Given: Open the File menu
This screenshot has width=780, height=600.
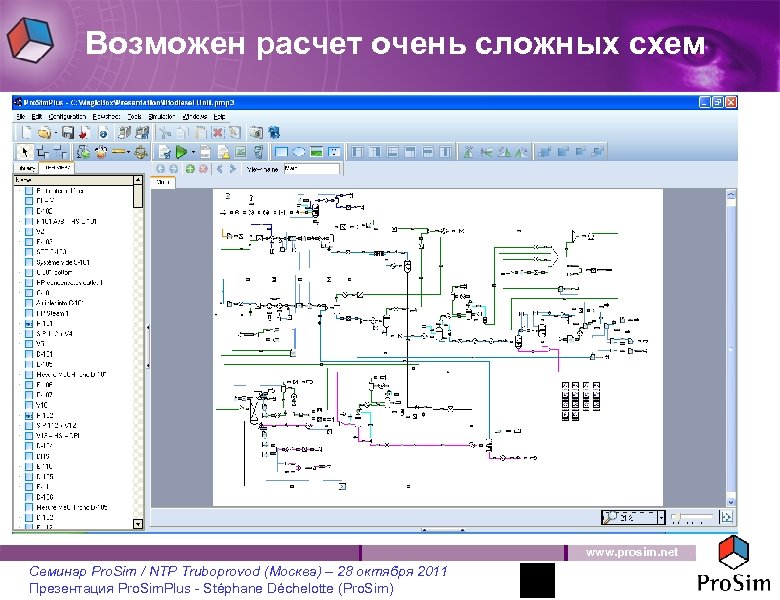Looking at the screenshot, I should point(21,116).
